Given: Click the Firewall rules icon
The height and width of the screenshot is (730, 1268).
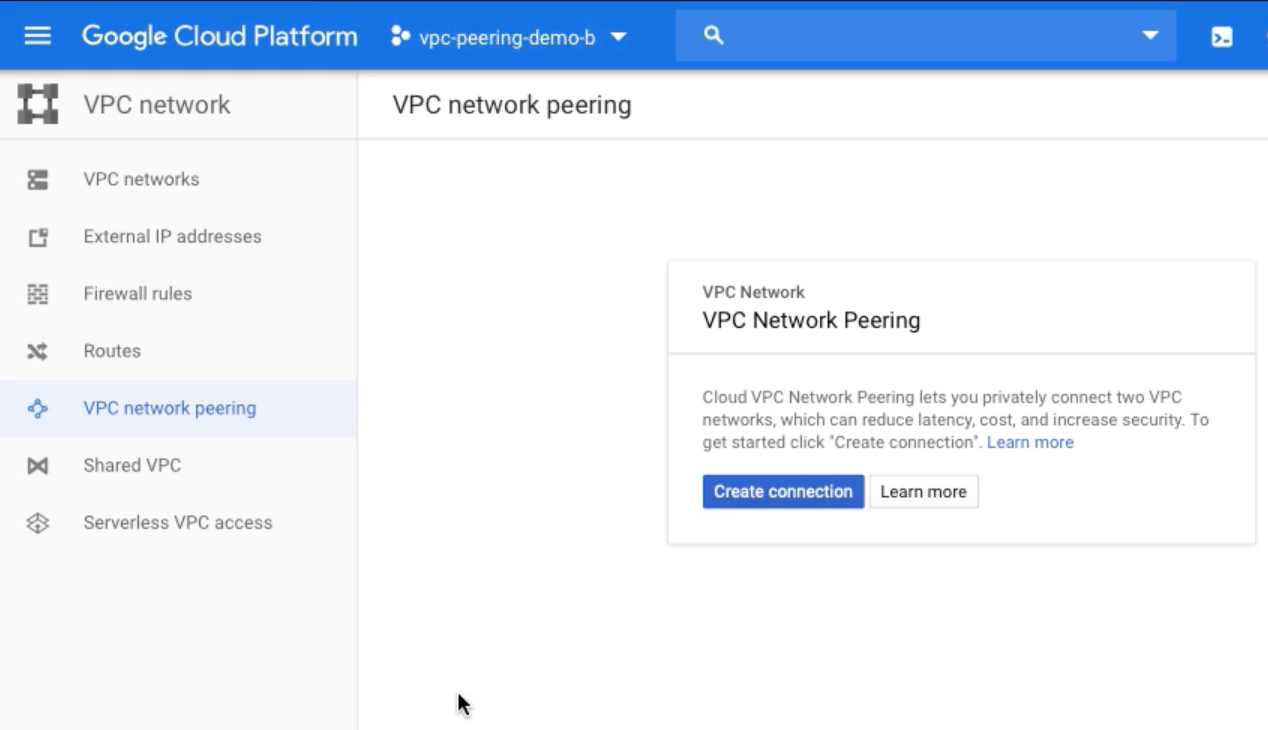Looking at the screenshot, I should pyautogui.click(x=38, y=294).
